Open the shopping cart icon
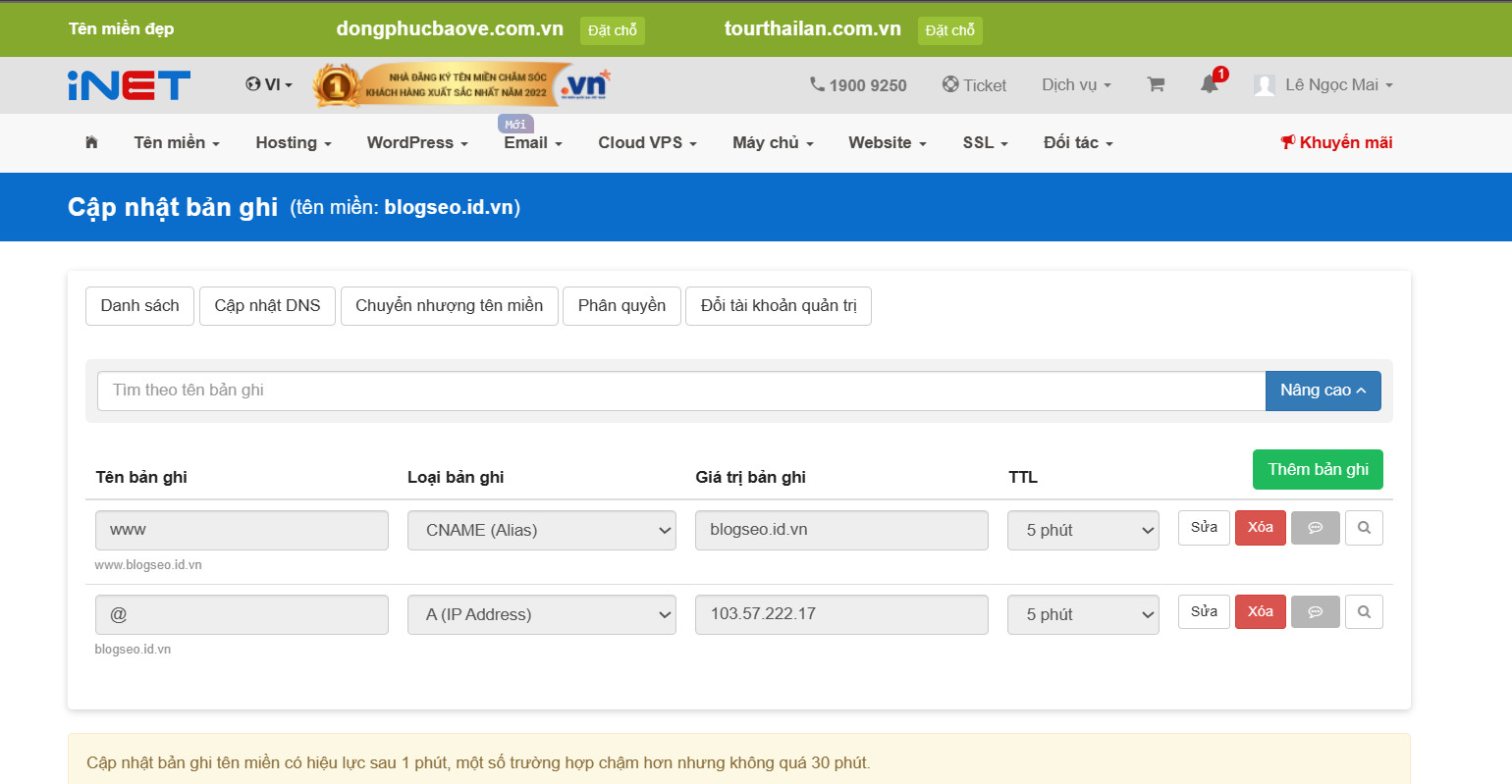The image size is (1512, 784). 1156,84
